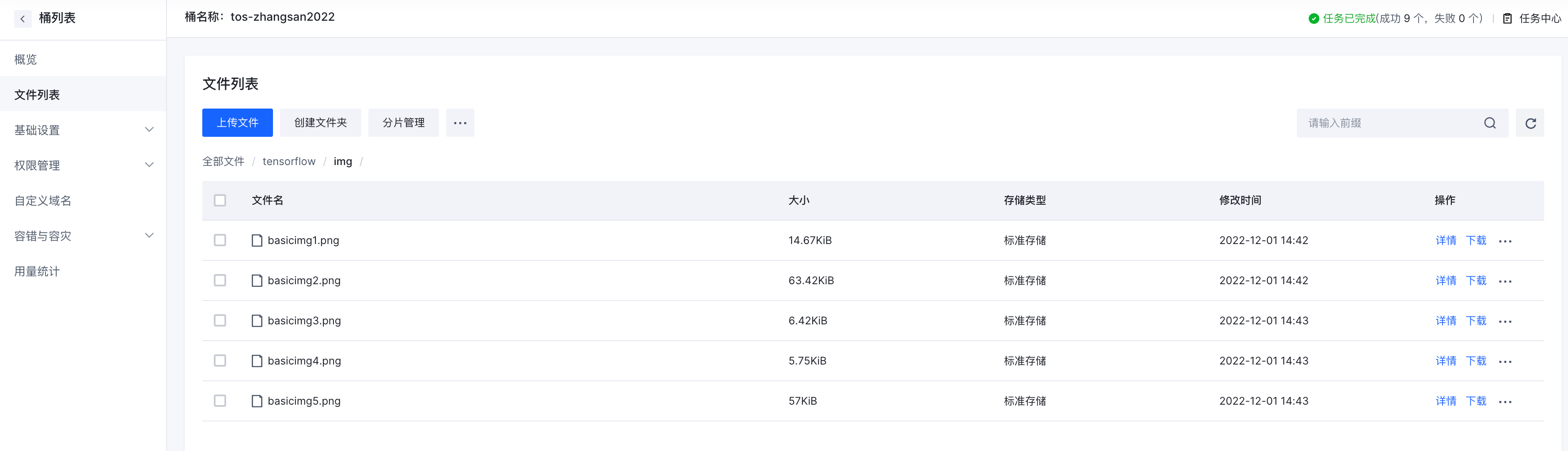Check the basicimg2.png row checkbox
The image size is (1568, 451).
(x=220, y=280)
